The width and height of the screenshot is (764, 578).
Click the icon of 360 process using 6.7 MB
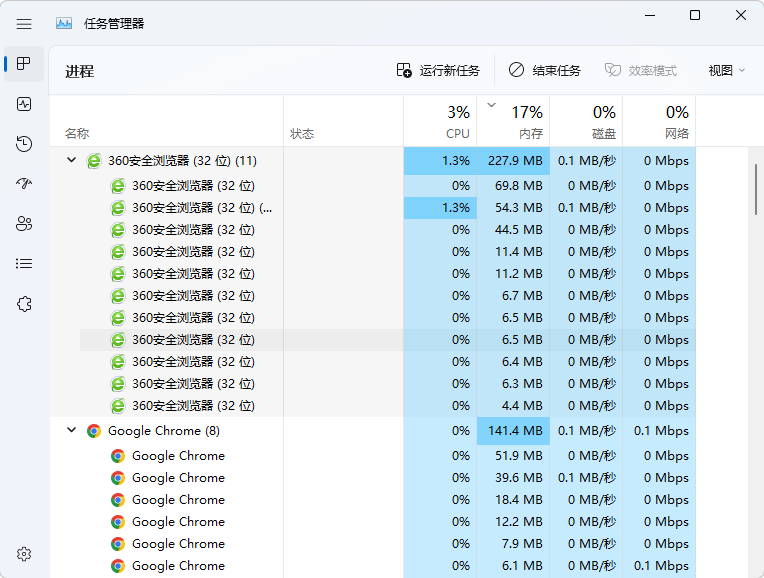tap(117, 295)
